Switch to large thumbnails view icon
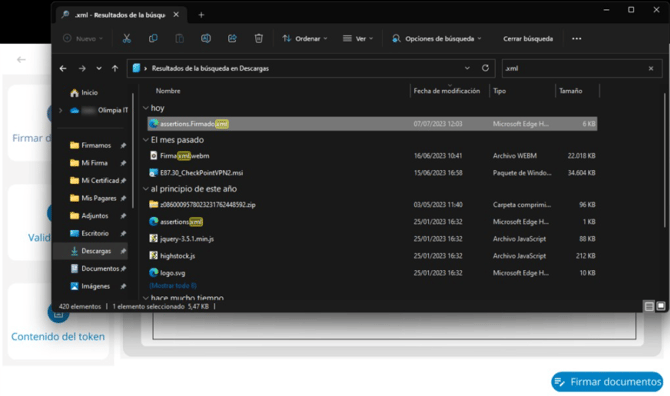 point(661,306)
